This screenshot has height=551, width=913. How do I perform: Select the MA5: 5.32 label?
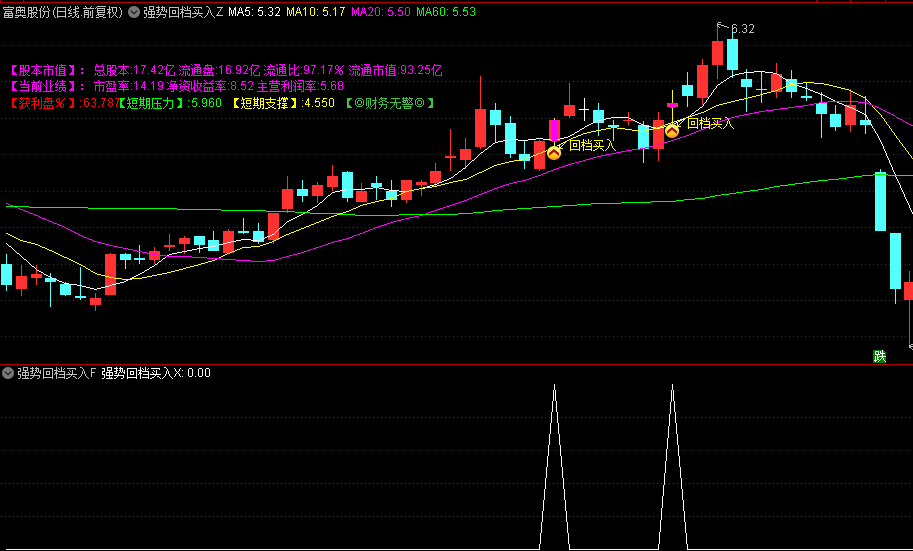(x=254, y=12)
